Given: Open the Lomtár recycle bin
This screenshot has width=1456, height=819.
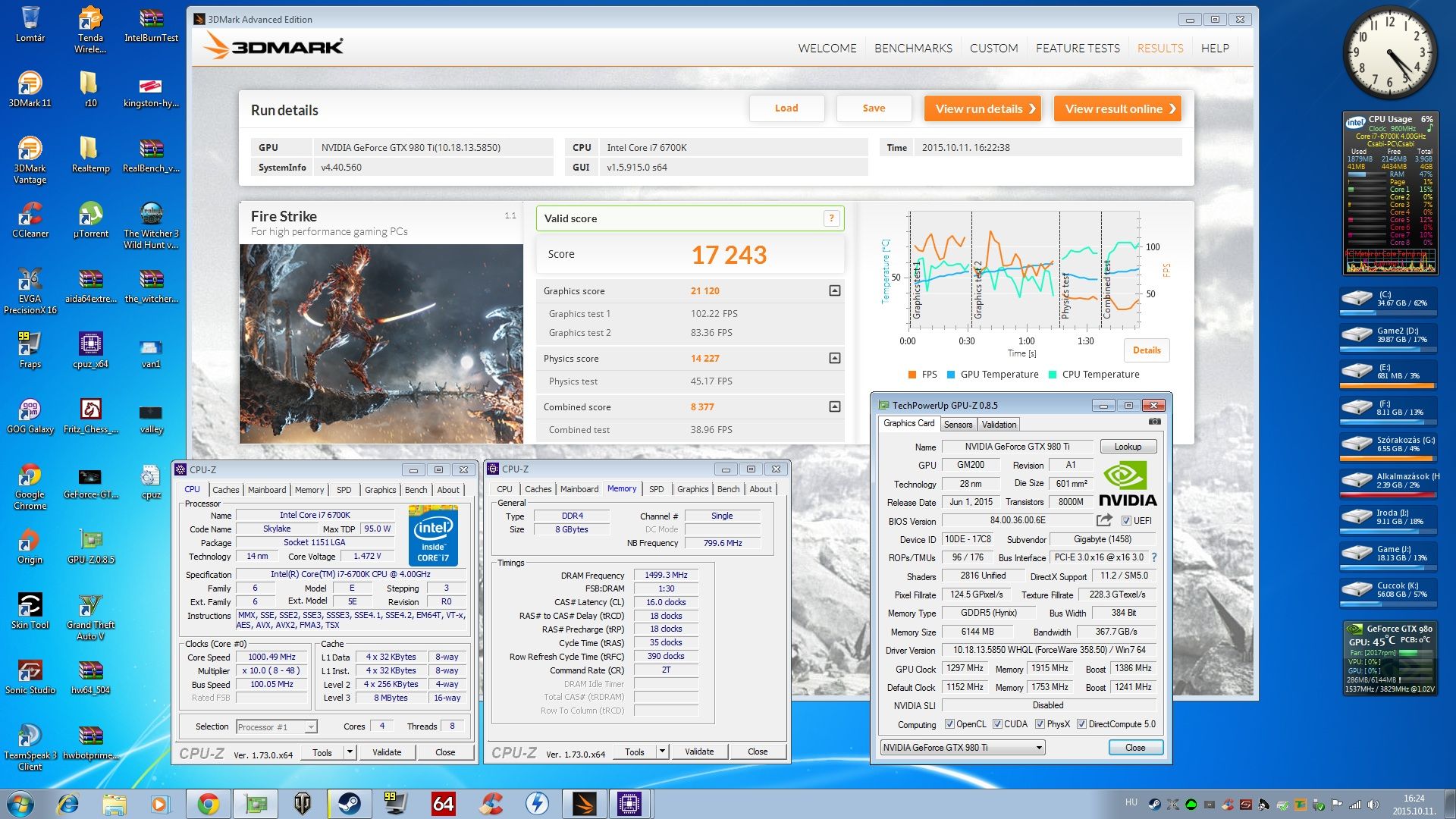Looking at the screenshot, I should point(30,24).
